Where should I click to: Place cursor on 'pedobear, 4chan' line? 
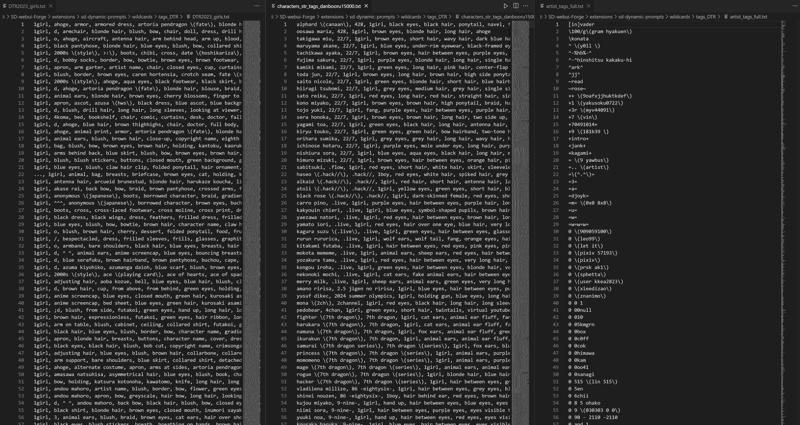click(x=404, y=310)
